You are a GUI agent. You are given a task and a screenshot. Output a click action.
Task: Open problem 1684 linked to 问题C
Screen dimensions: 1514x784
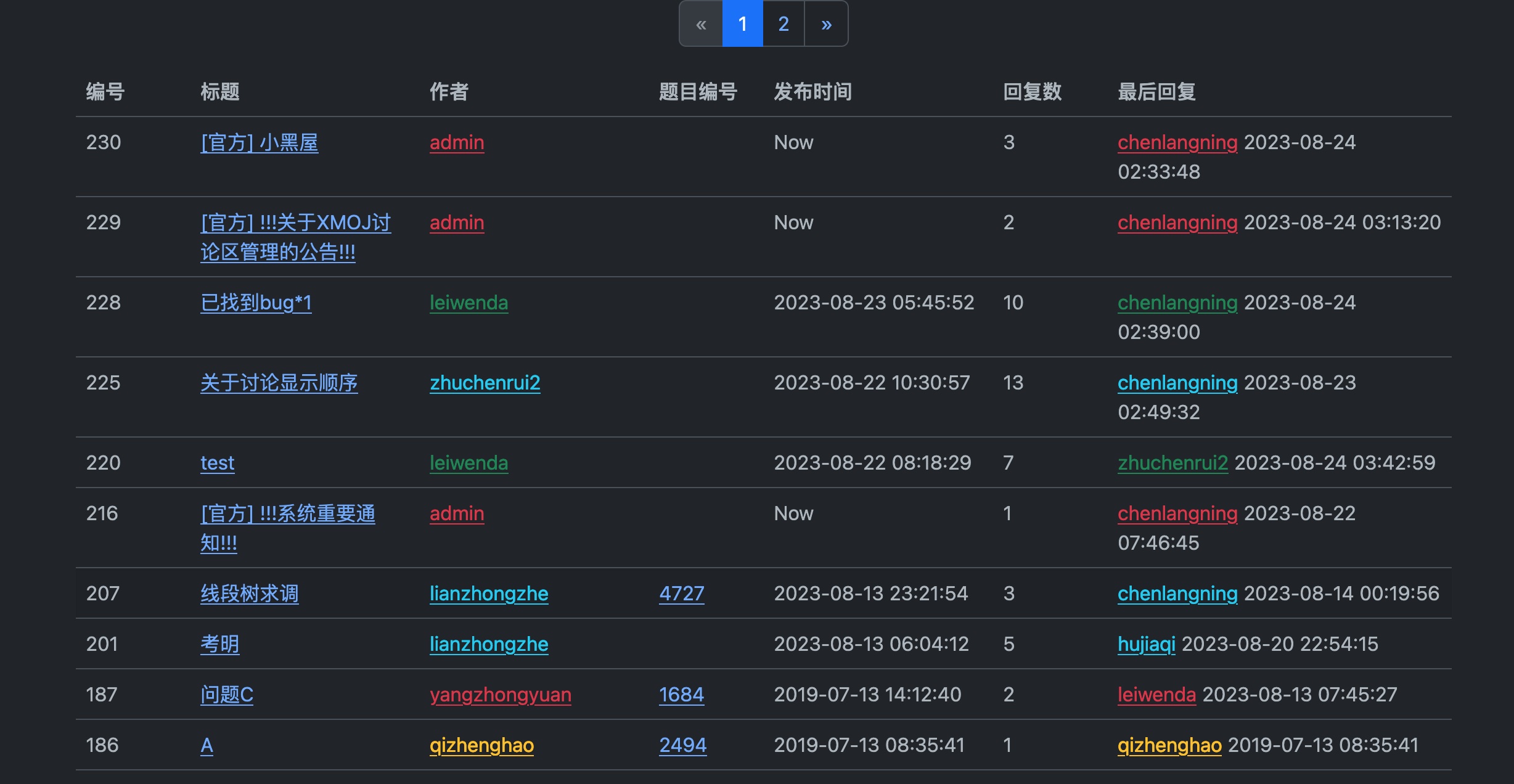(x=681, y=695)
